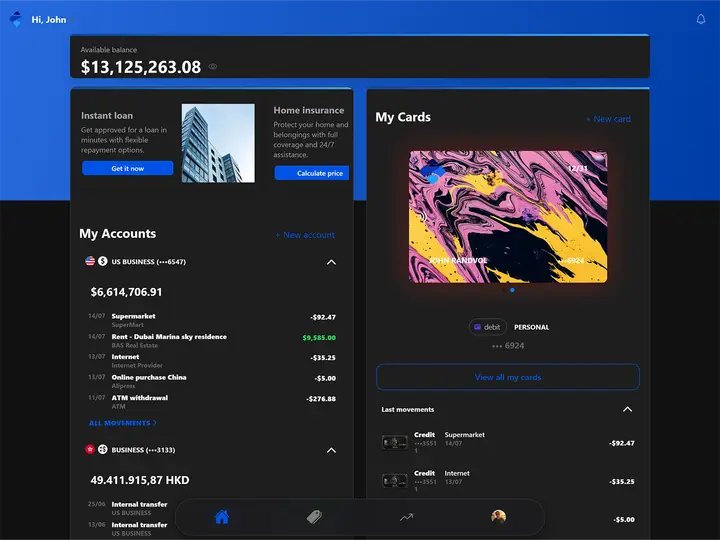Viewport: 720px width, 540px height.
Task: Open the trending chart icon in navbar
Action: (x=406, y=518)
